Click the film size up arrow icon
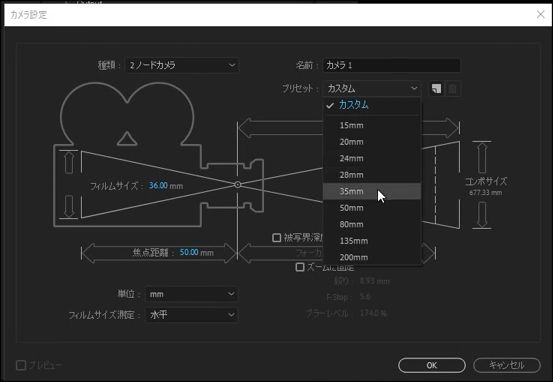Viewport: 553px width, 382px height. tap(69, 162)
